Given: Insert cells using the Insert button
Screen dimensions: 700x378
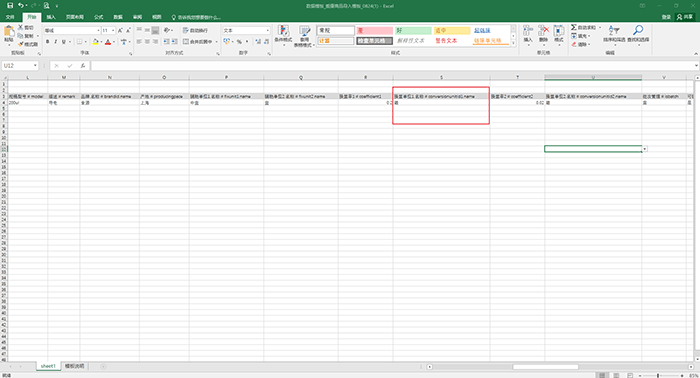Looking at the screenshot, I should (x=528, y=35).
